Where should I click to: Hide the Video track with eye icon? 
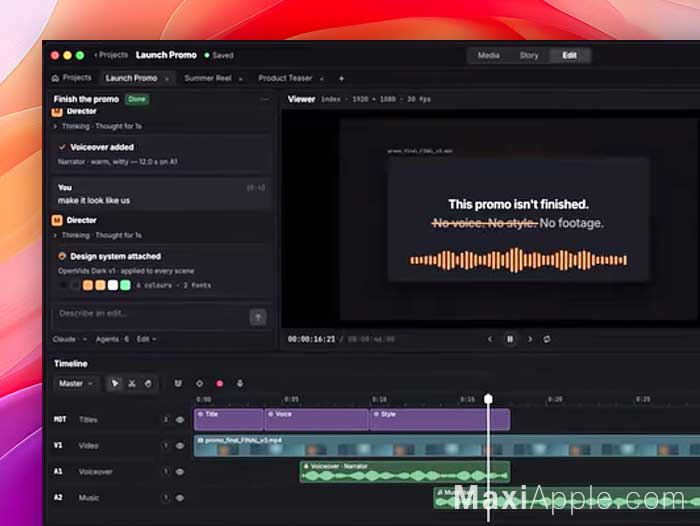[180, 446]
